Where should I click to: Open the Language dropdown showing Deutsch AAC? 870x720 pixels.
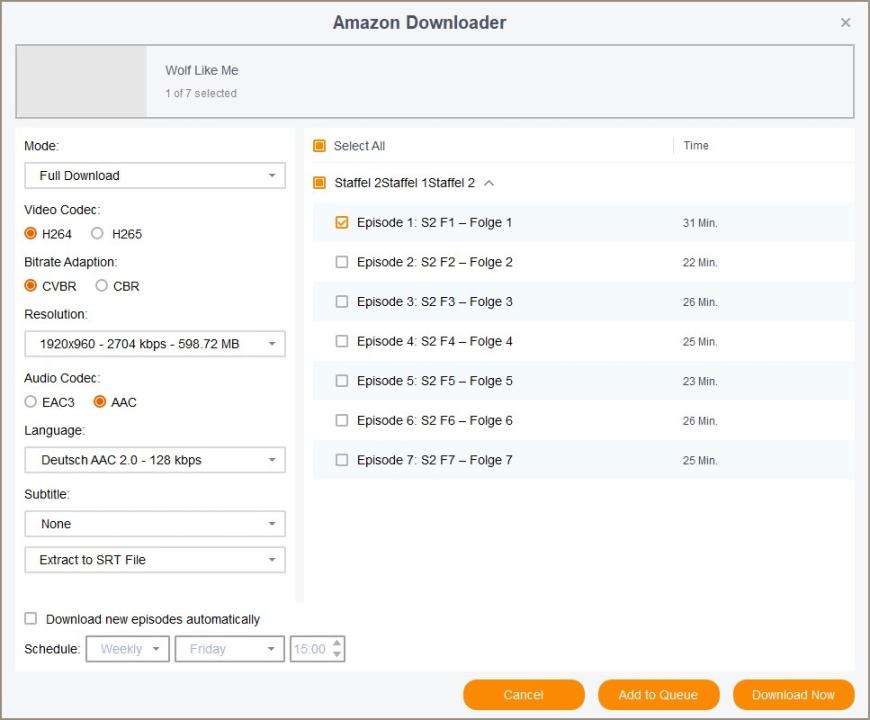pos(155,460)
